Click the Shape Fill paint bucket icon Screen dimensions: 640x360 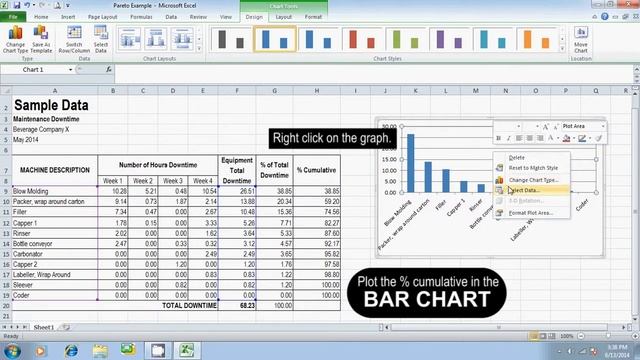[566, 138]
